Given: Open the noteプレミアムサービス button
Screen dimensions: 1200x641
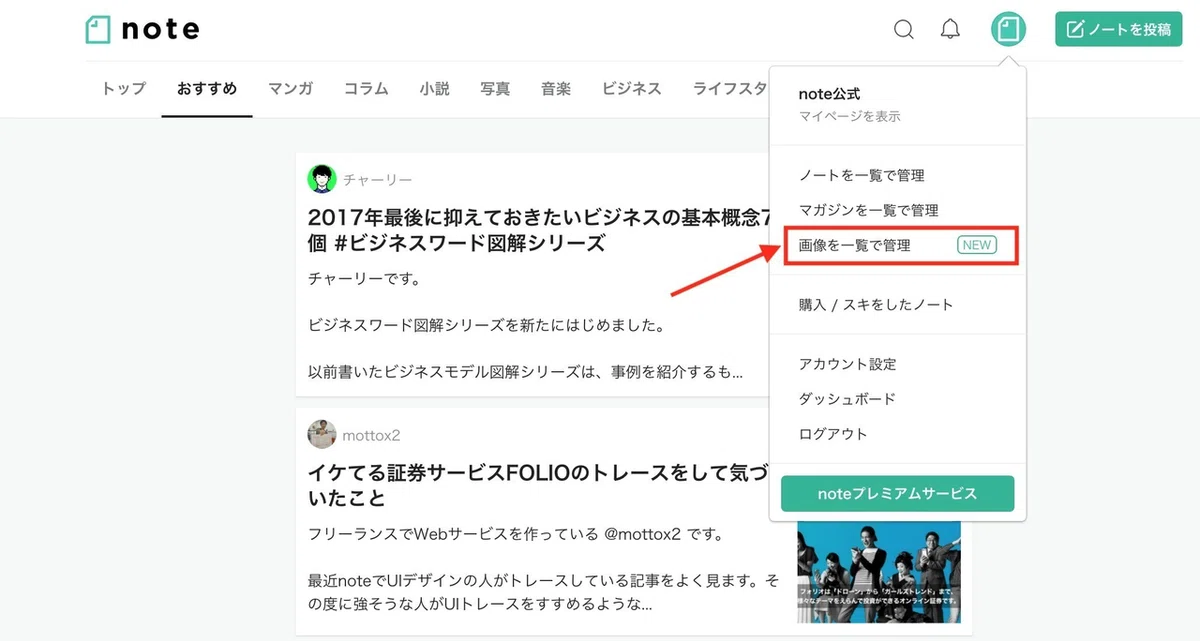Looking at the screenshot, I should coord(898,494).
